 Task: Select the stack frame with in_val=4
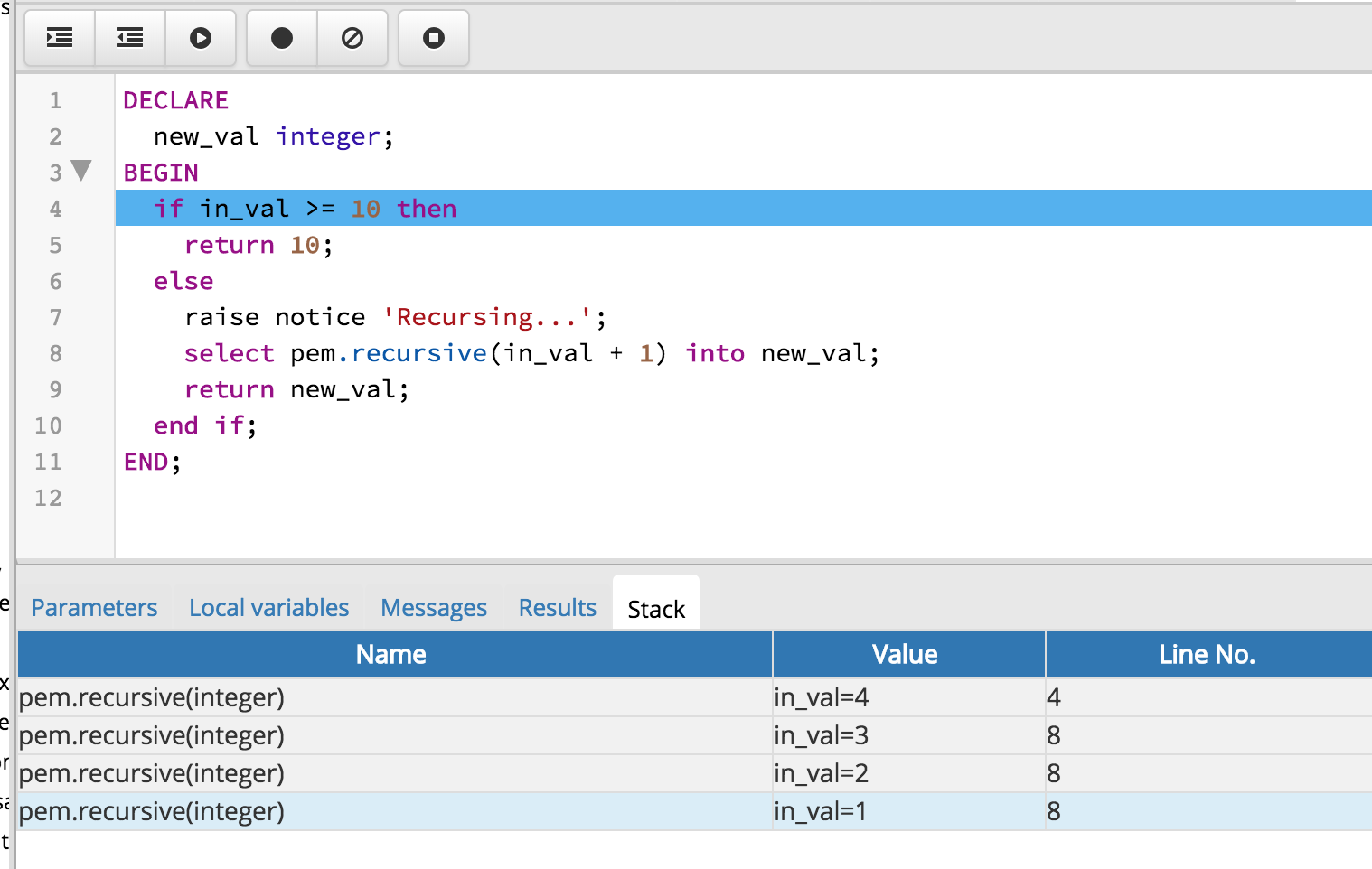(394, 697)
